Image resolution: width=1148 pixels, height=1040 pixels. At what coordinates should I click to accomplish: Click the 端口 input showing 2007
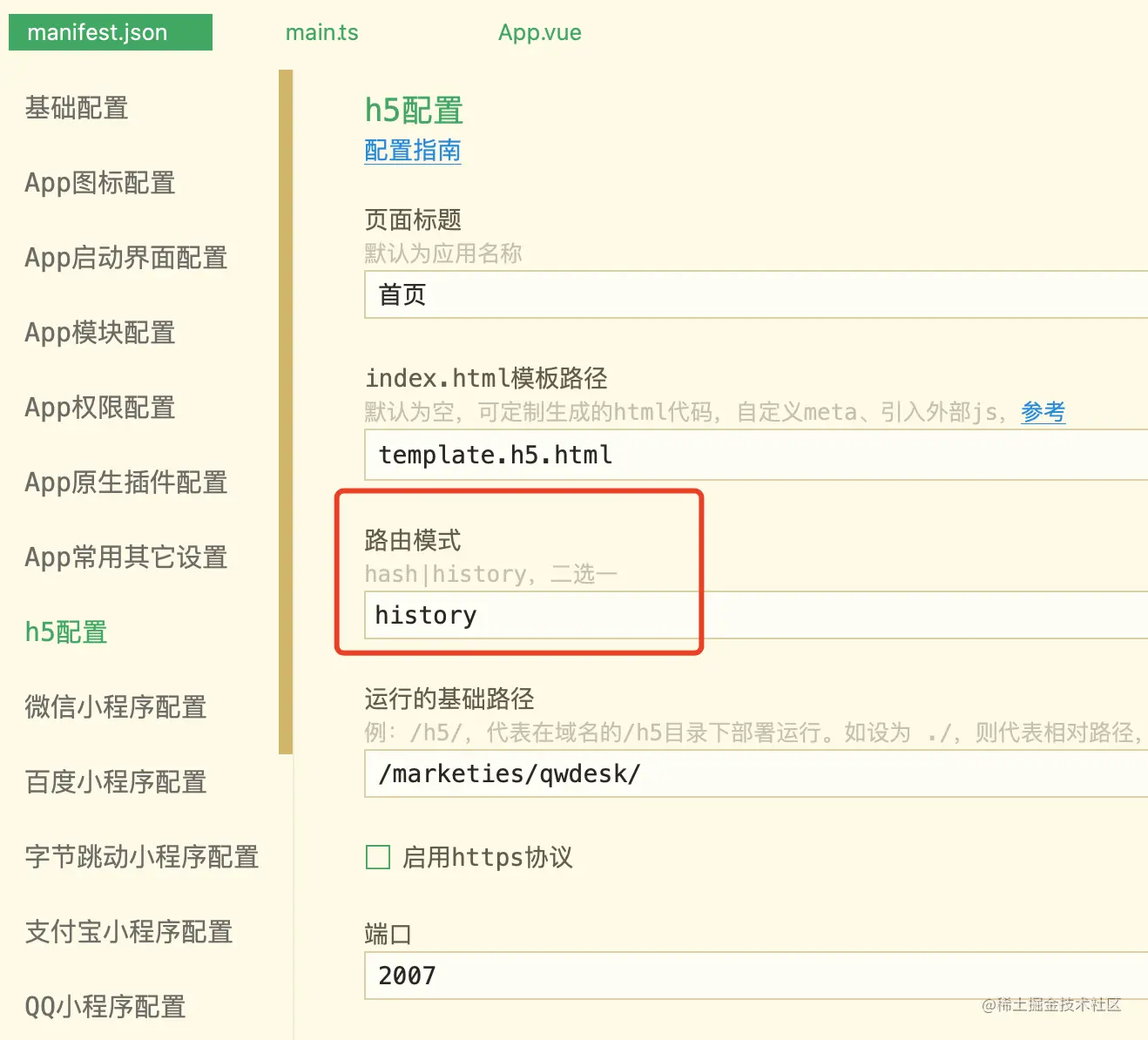pyautogui.click(x=756, y=976)
